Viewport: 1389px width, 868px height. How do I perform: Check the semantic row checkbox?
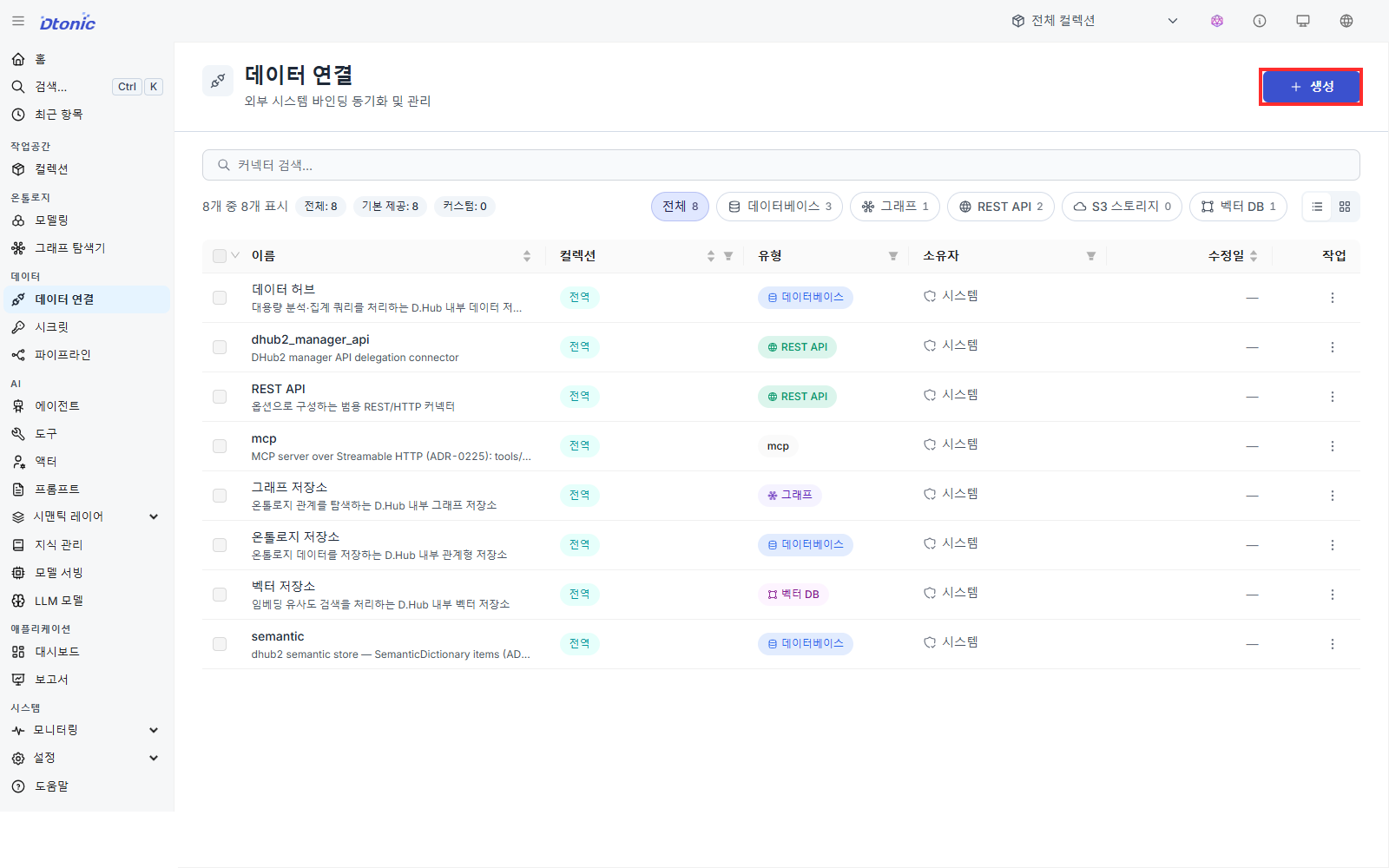pyautogui.click(x=220, y=644)
